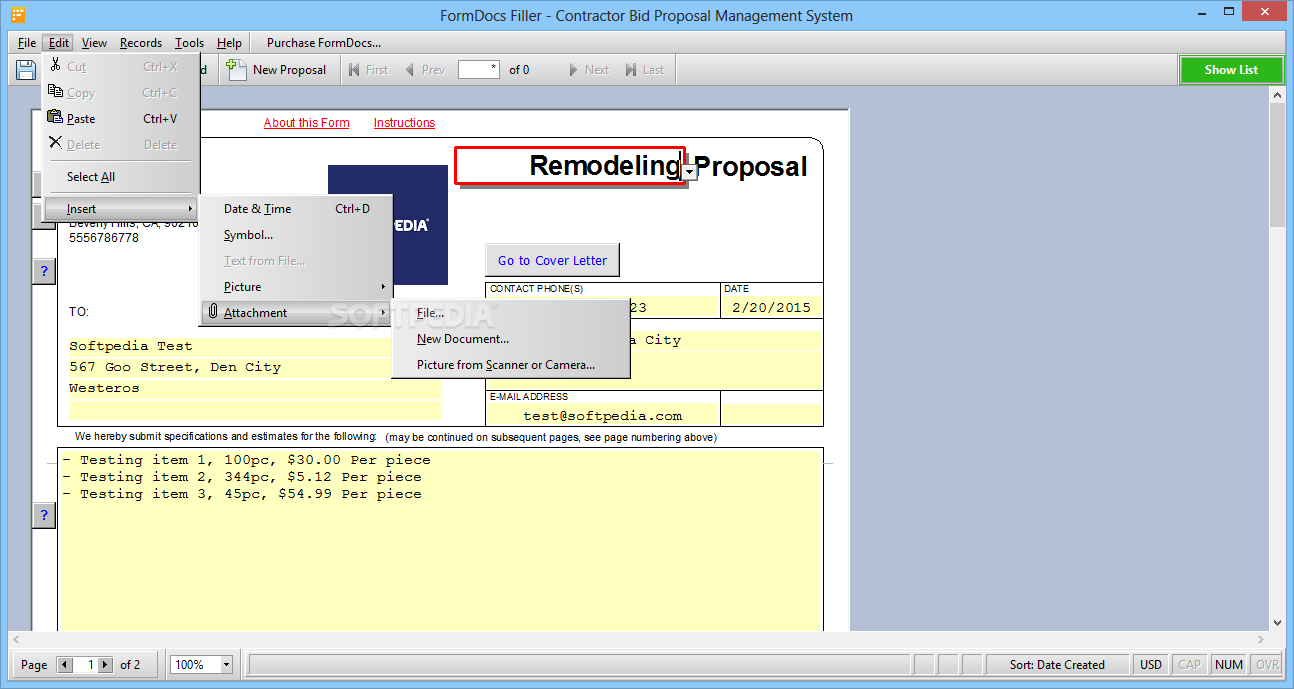1294x689 pixels.
Task: Open the View menu
Action: tap(94, 43)
